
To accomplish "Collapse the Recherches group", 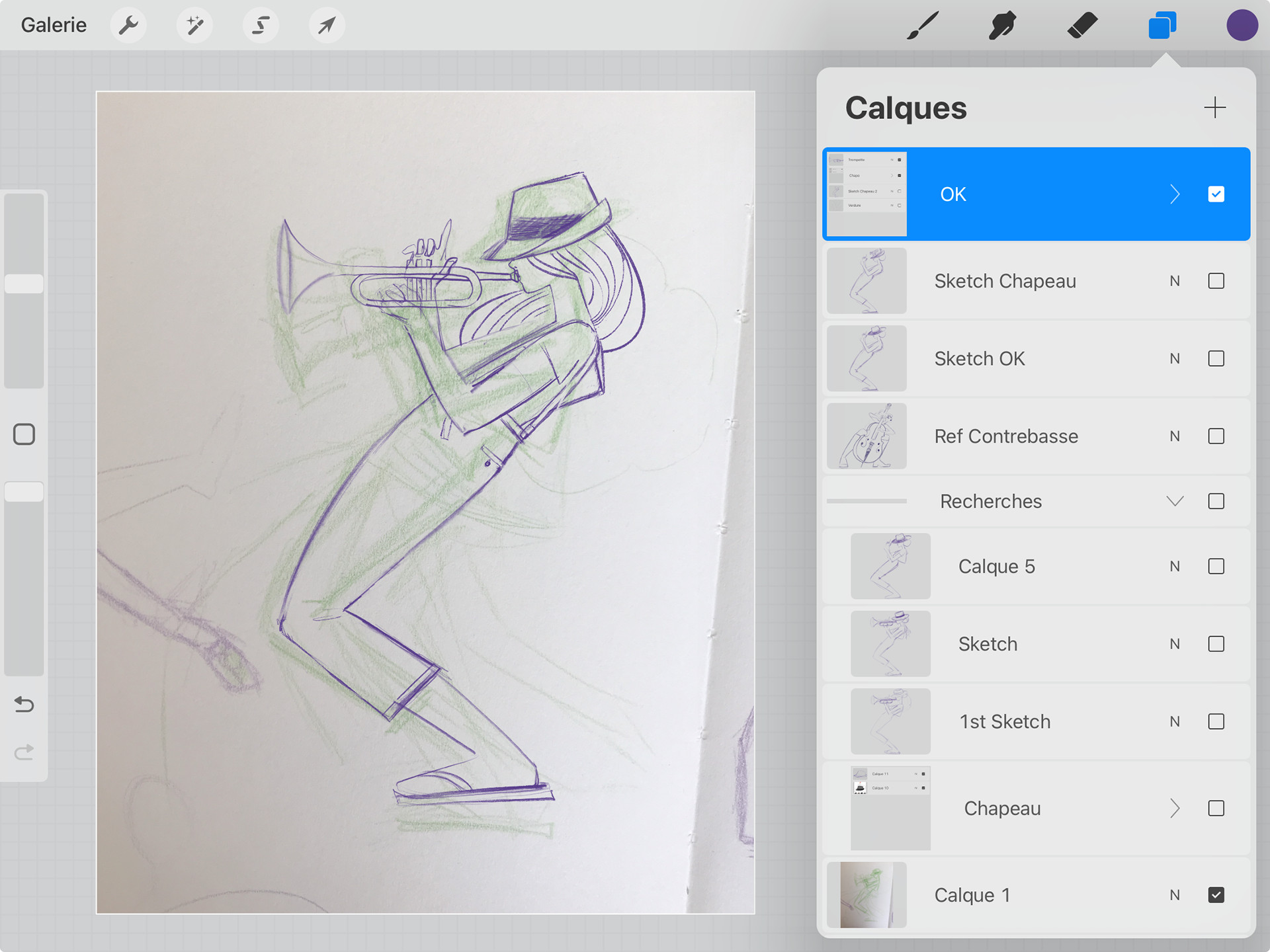I will (1175, 501).
